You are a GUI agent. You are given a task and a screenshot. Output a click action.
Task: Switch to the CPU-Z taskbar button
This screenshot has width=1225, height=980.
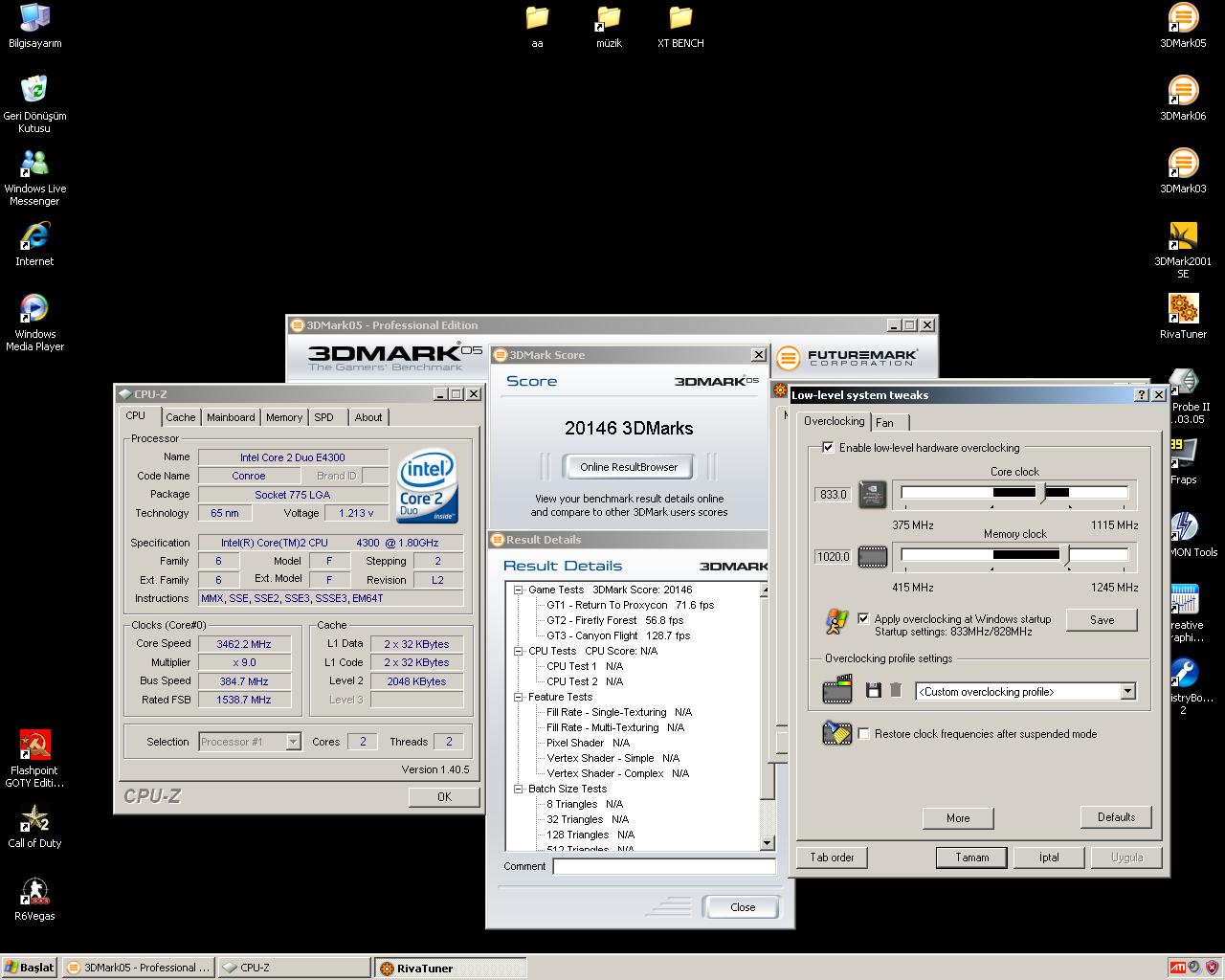point(294,968)
